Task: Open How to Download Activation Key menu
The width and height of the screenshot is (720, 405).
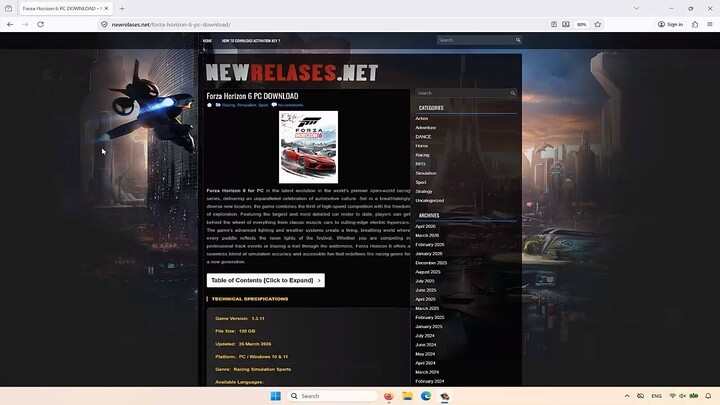Action: pos(251,41)
